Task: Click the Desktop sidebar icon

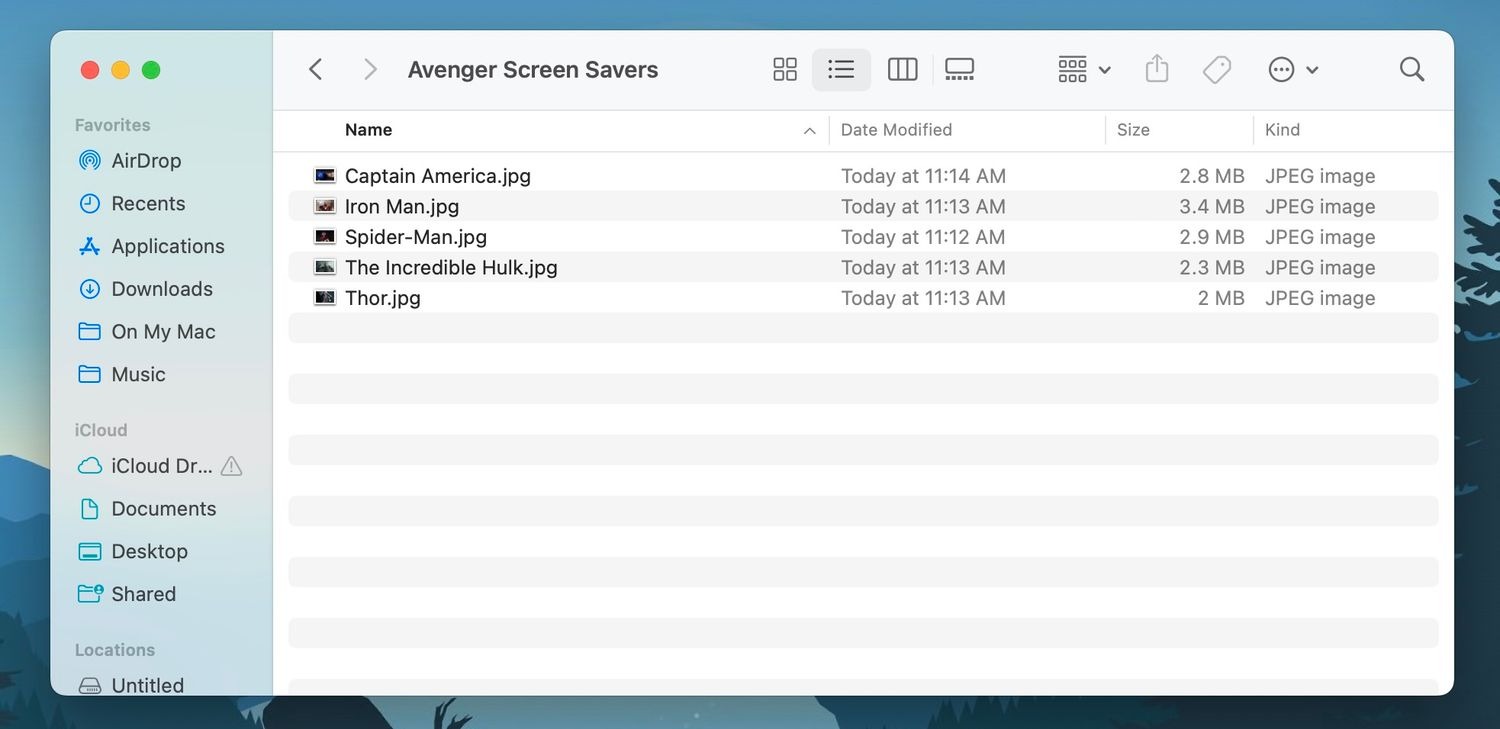Action: click(x=90, y=552)
